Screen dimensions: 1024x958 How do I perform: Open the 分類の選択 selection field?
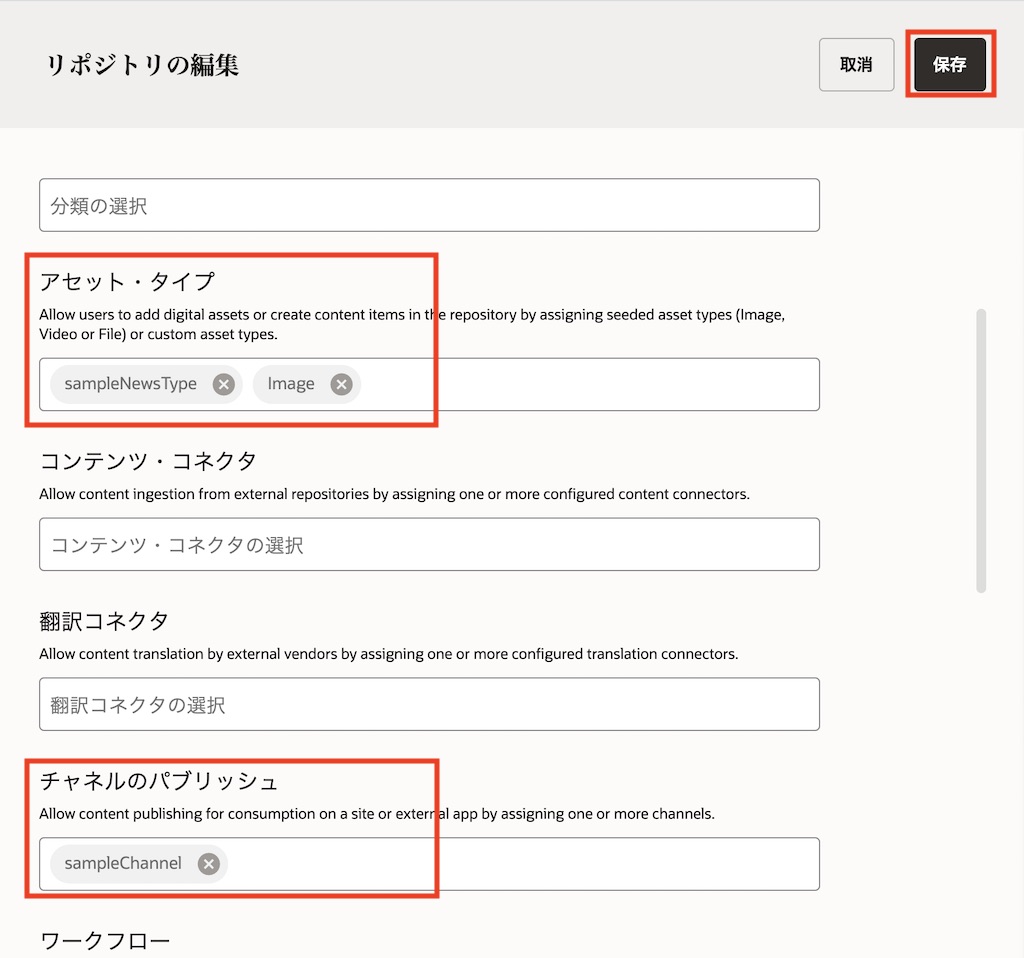click(x=429, y=206)
